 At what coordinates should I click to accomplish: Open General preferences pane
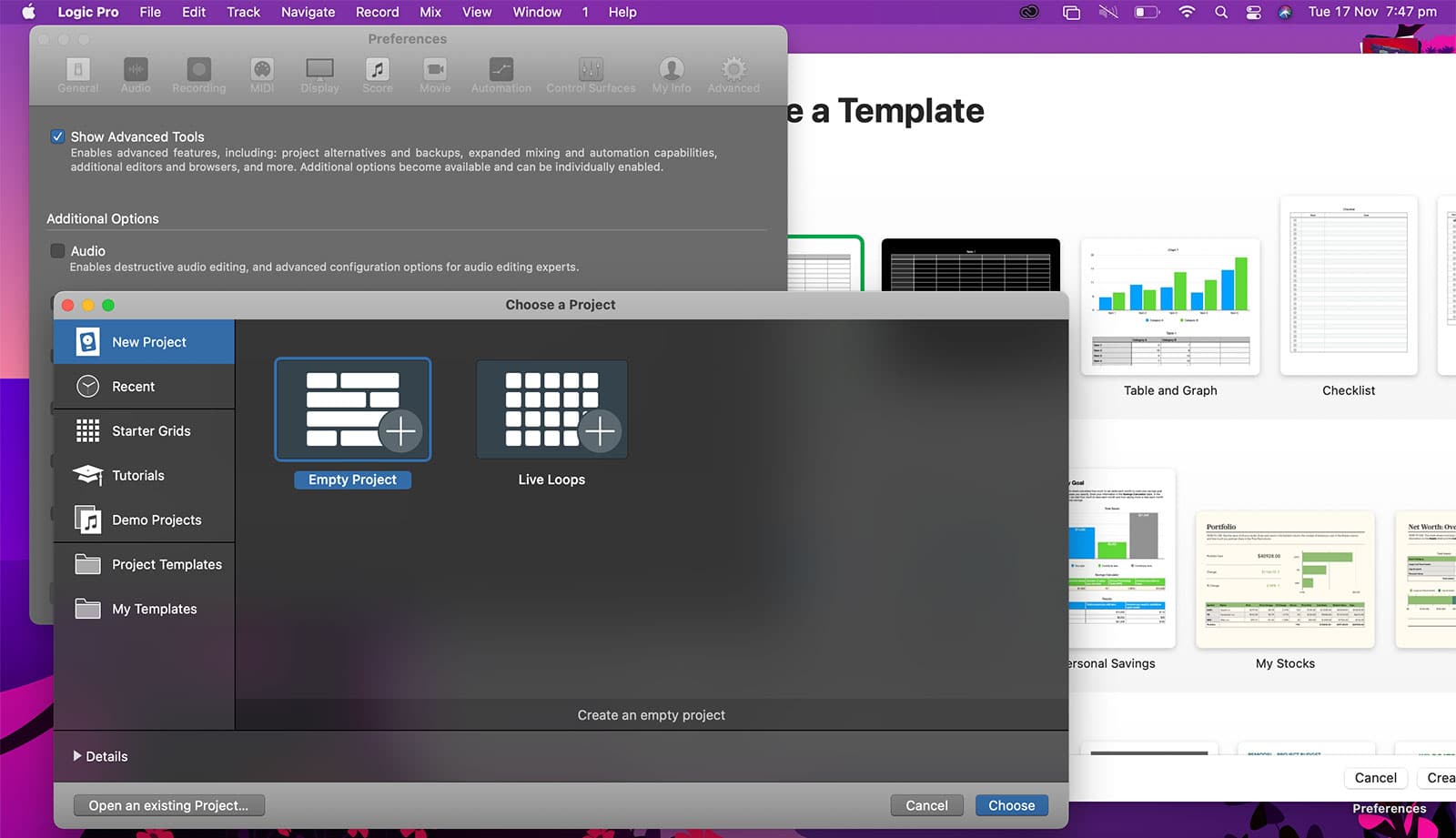point(77,76)
